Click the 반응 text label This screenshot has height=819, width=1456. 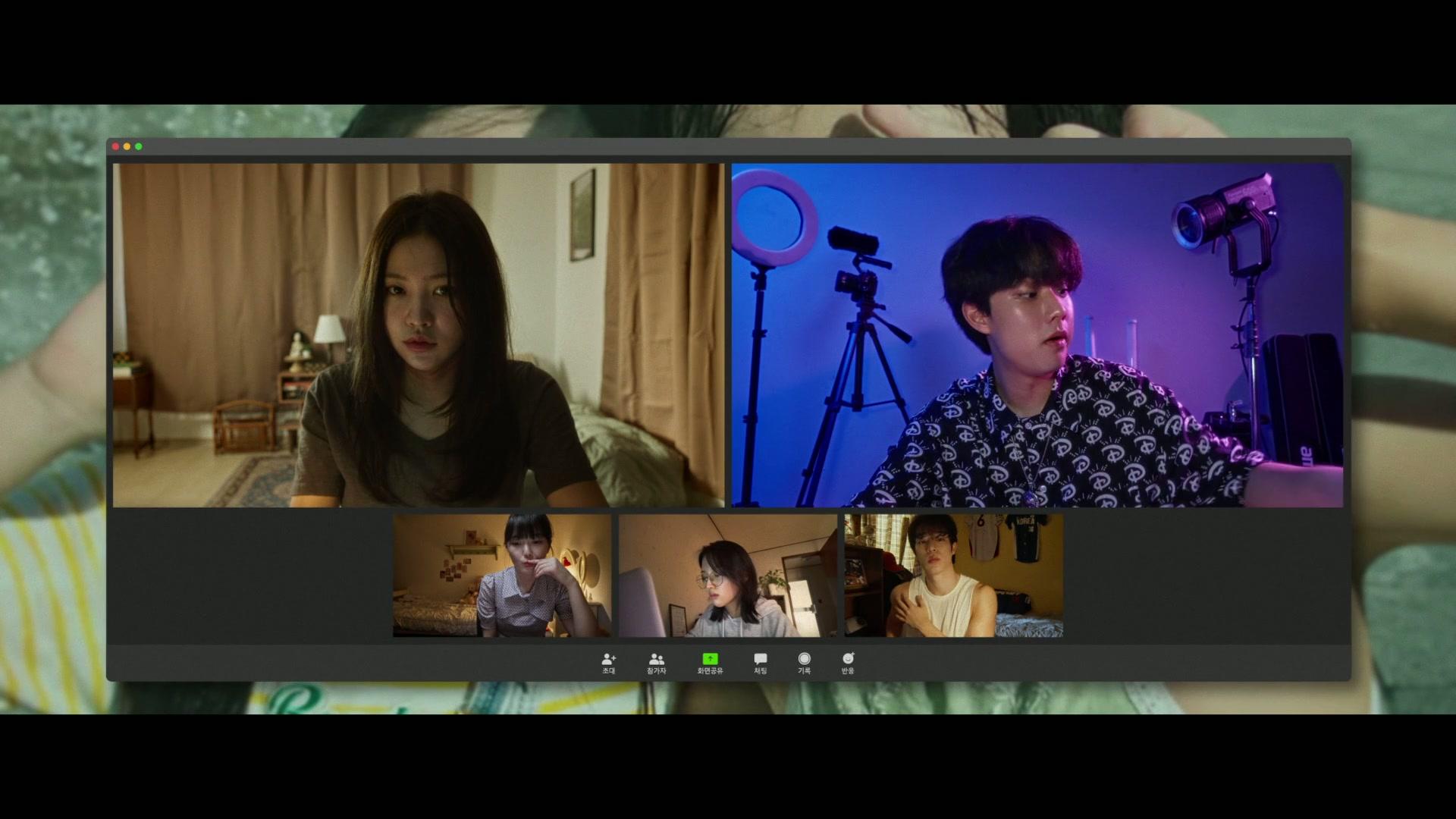click(848, 671)
